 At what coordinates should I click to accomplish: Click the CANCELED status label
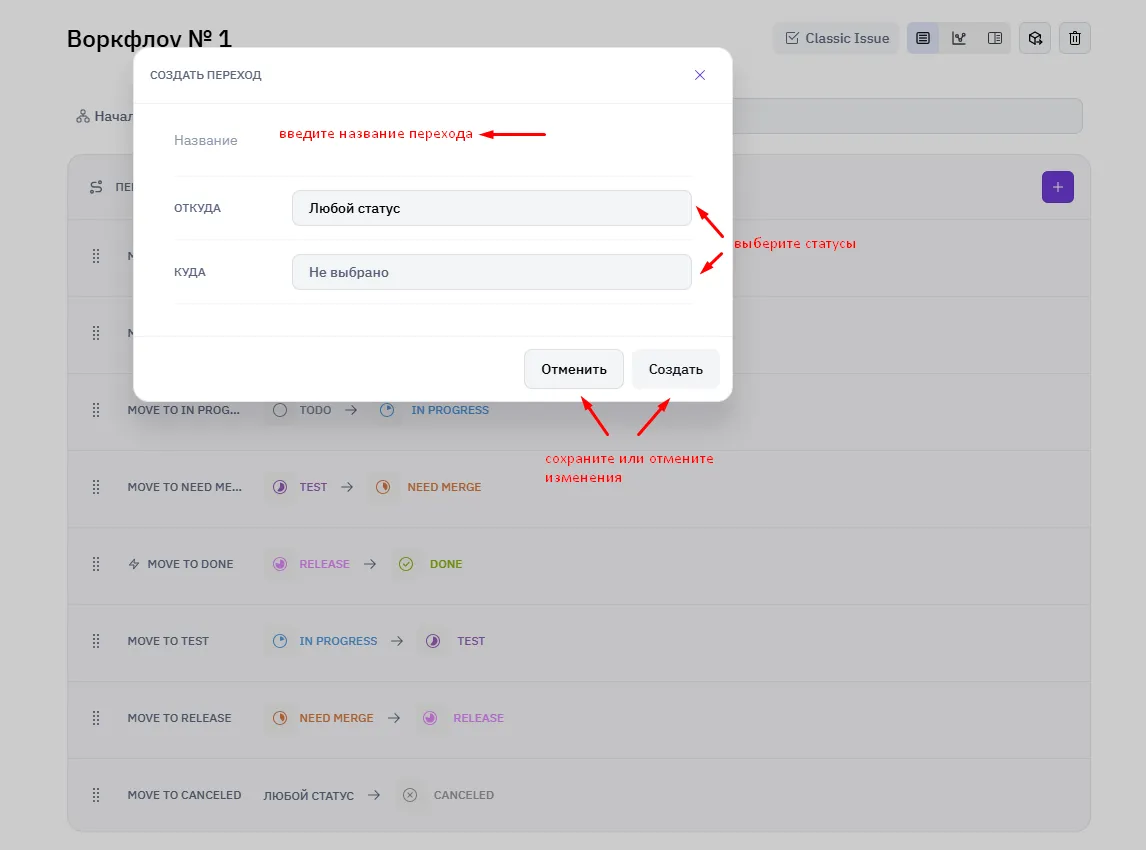[x=463, y=795]
